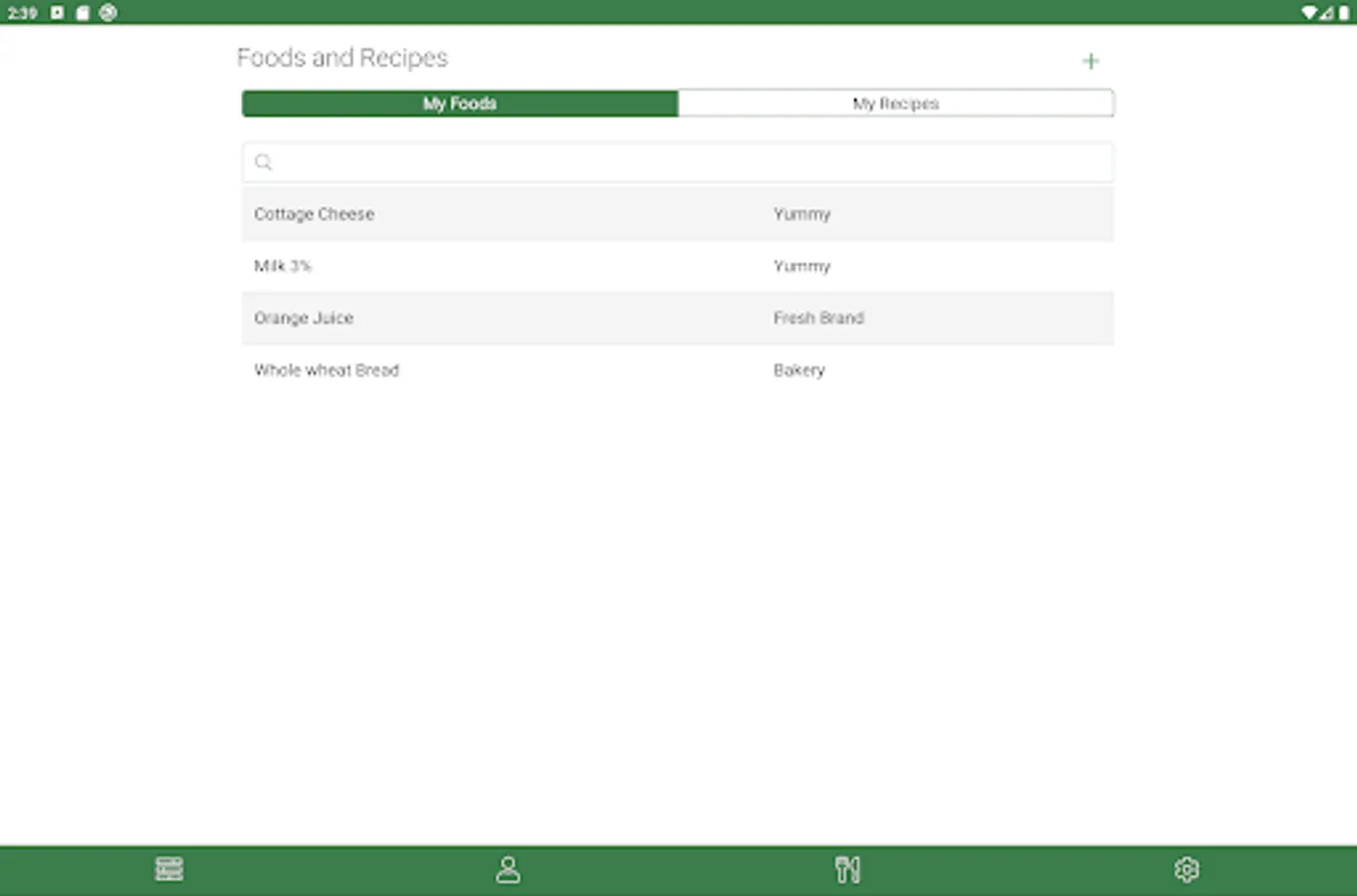Select the My Foods tab
The image size is (1357, 896).
[x=458, y=103]
